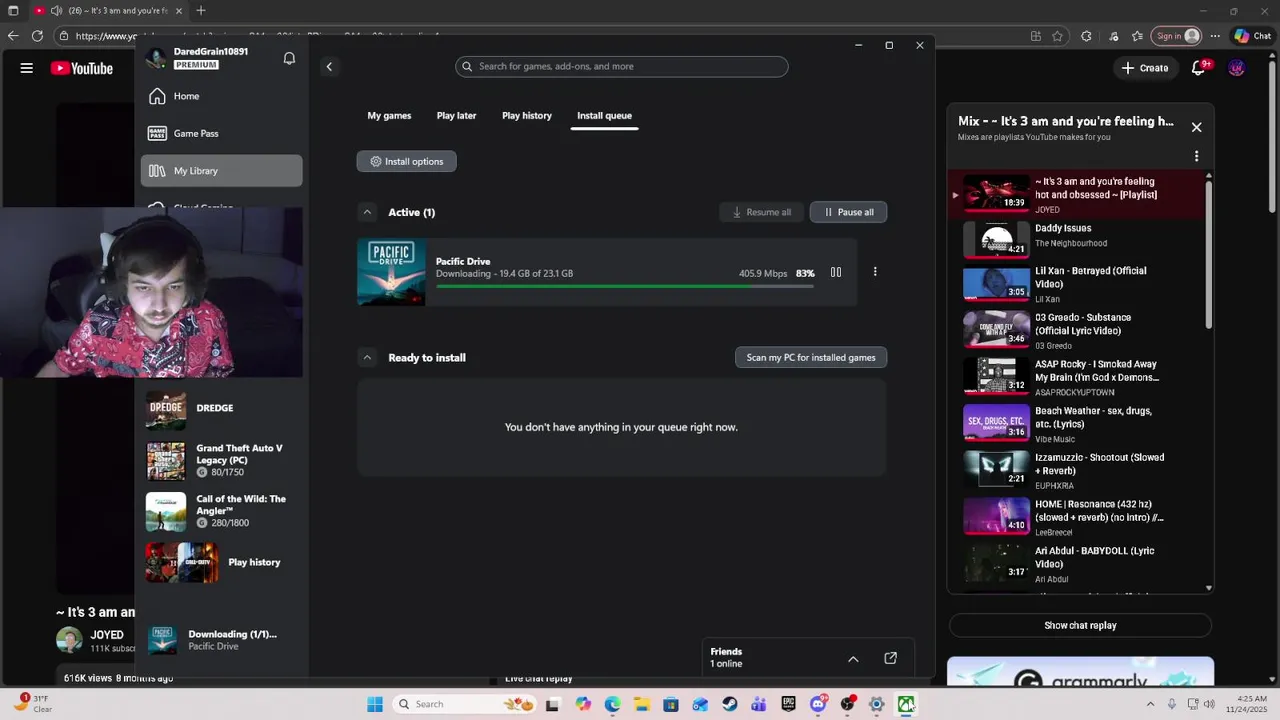The image size is (1280, 720).
Task: Click YouTube Create button
Action: tap(1145, 68)
